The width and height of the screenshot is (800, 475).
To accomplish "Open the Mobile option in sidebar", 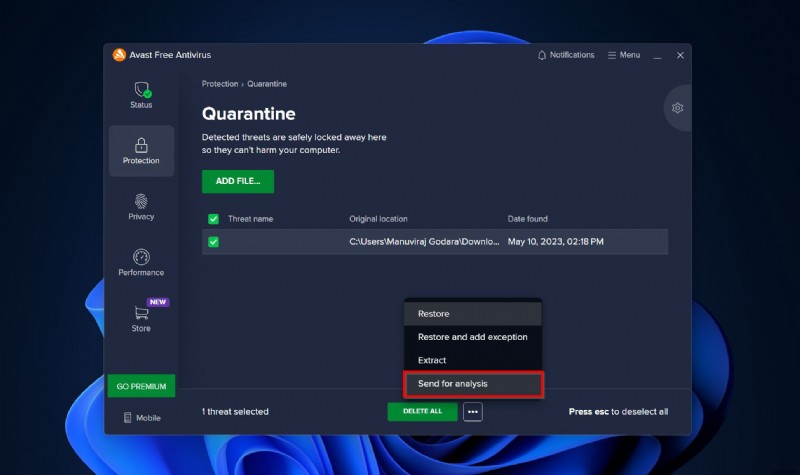I will (142, 417).
